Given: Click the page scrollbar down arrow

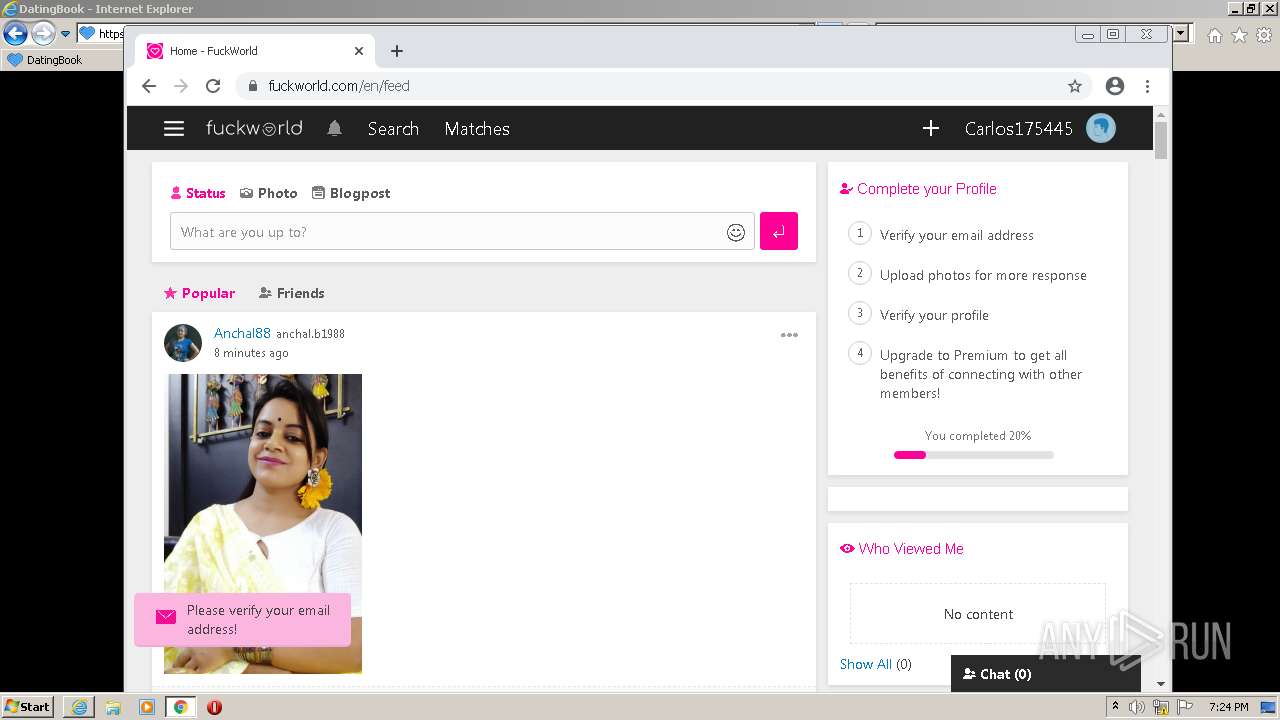Looking at the screenshot, I should 1160,684.
